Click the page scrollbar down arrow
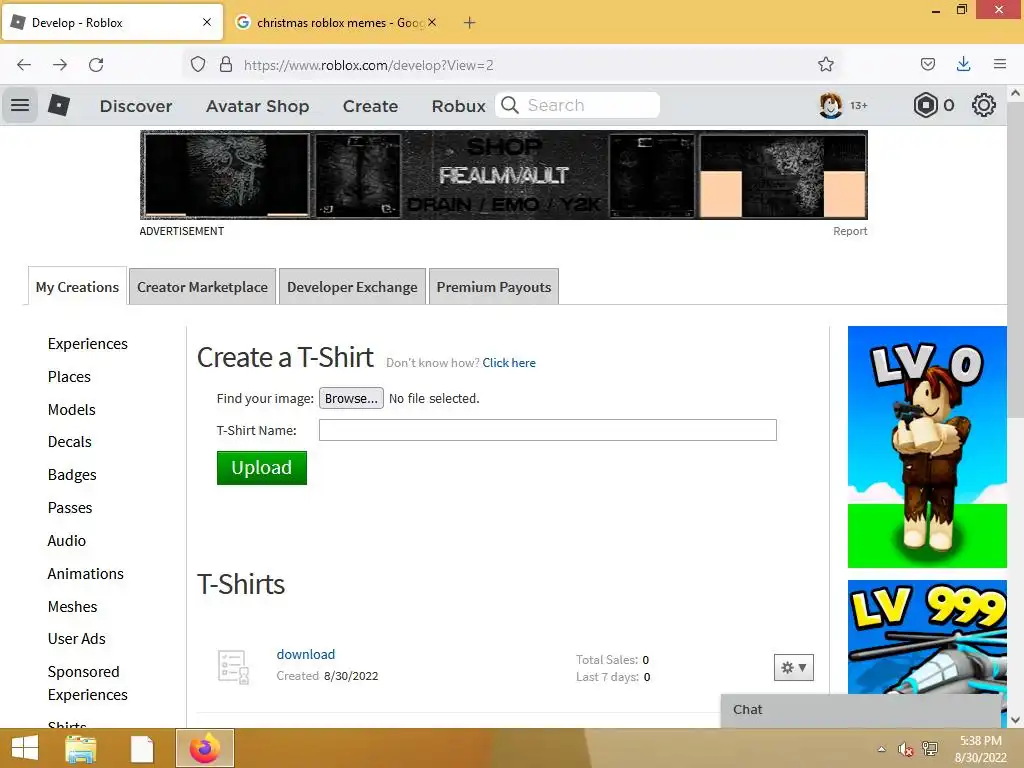The image size is (1024, 768). coord(1016,720)
